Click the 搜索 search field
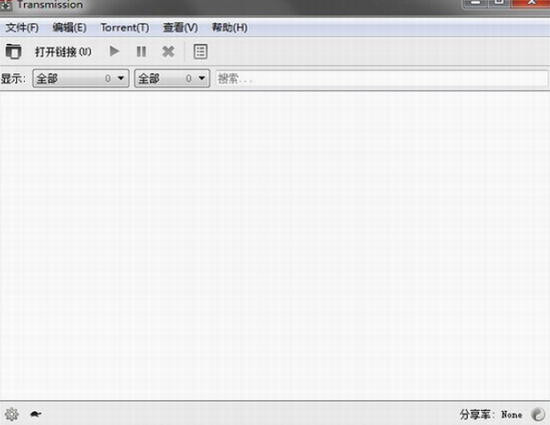 [x=381, y=78]
